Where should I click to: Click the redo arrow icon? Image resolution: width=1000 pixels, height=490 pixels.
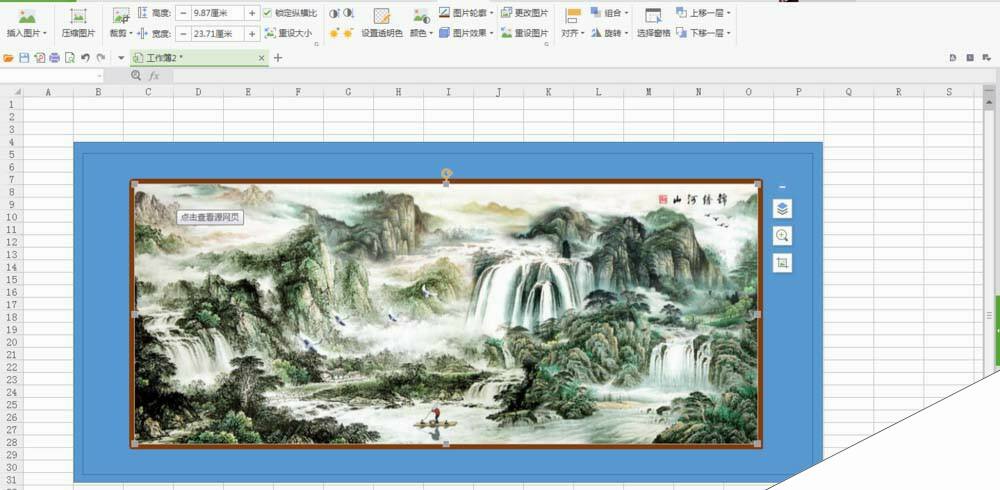click(101, 58)
